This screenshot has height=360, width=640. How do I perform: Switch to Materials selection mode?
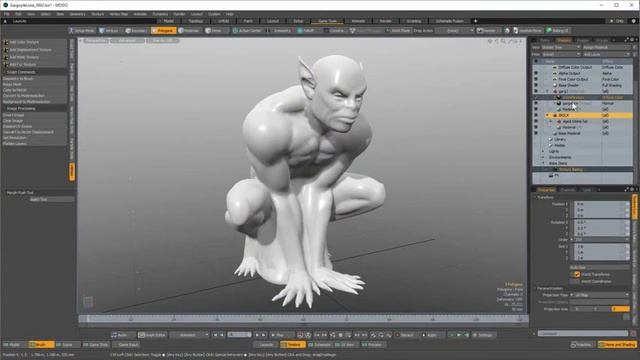click(189, 31)
